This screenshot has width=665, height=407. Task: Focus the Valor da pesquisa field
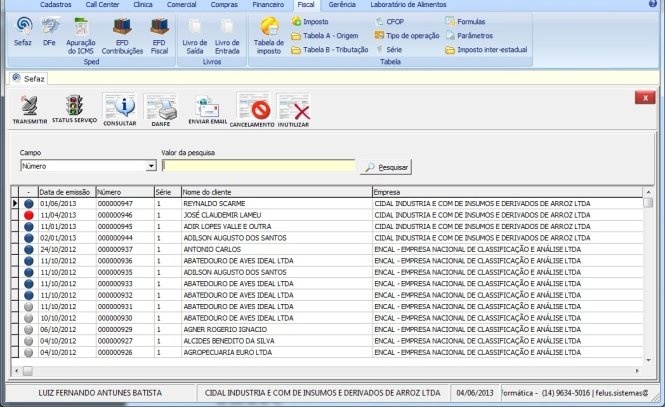click(x=259, y=166)
